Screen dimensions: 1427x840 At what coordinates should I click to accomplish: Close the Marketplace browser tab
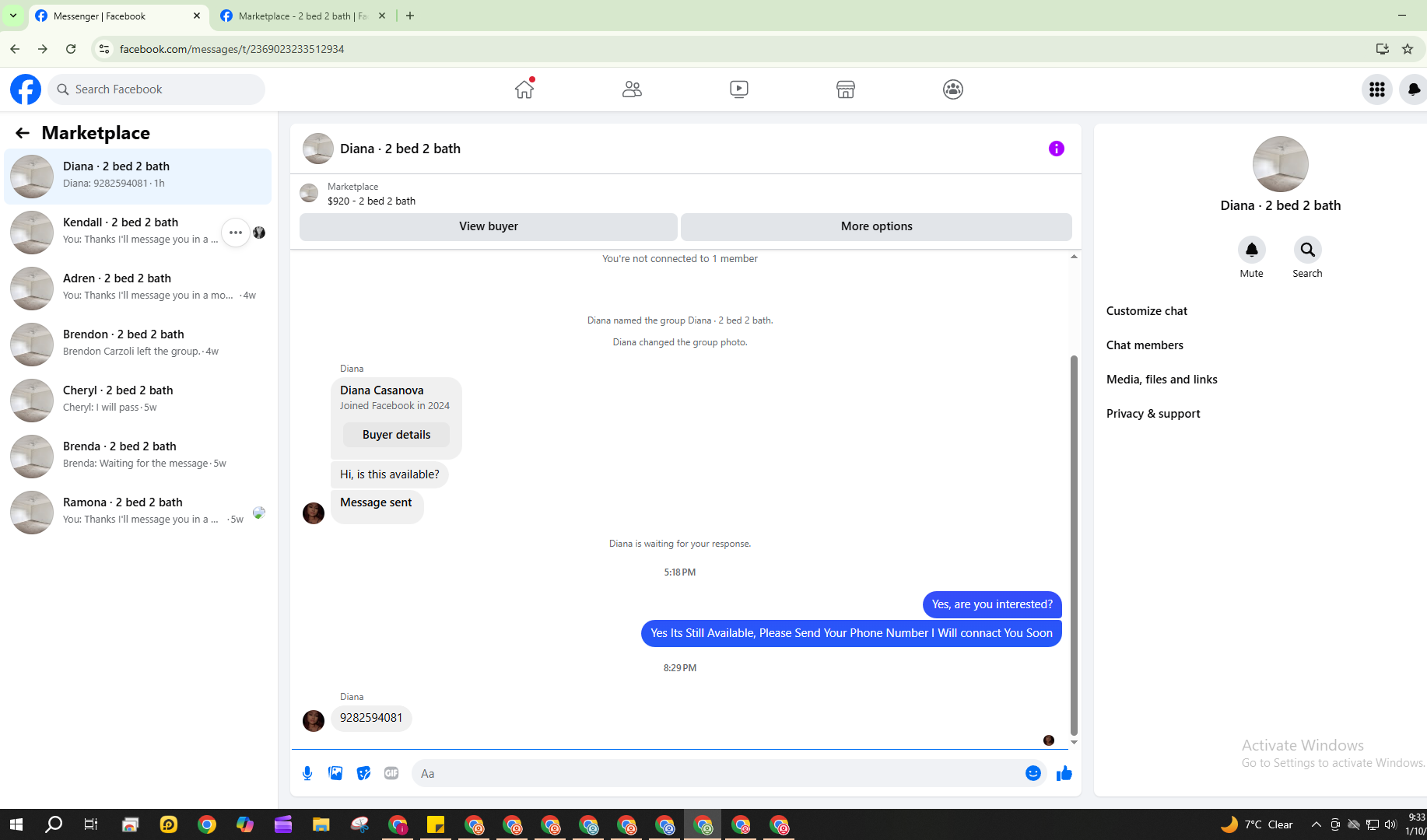[382, 16]
